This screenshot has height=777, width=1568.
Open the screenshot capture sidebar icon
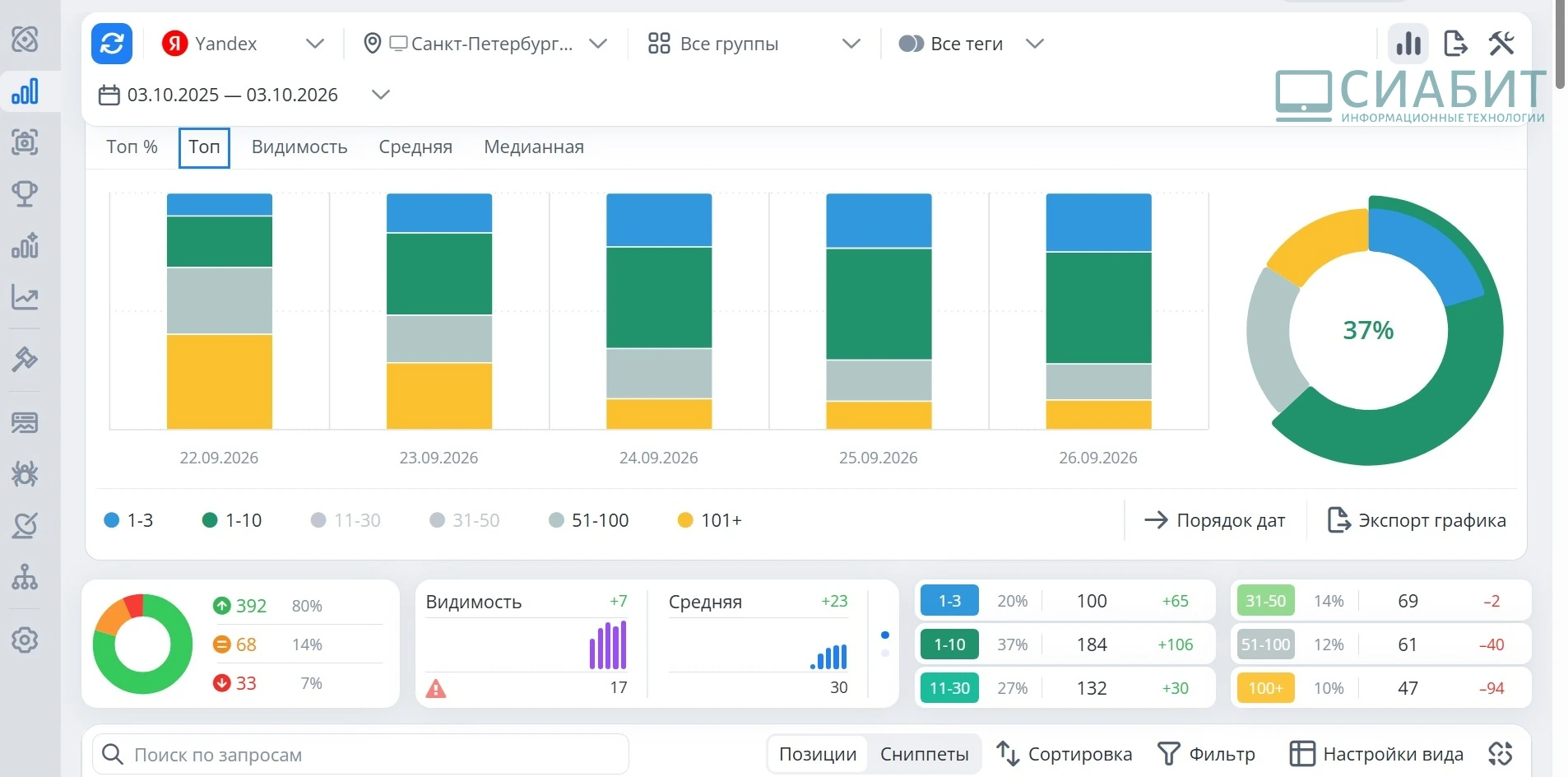point(25,142)
